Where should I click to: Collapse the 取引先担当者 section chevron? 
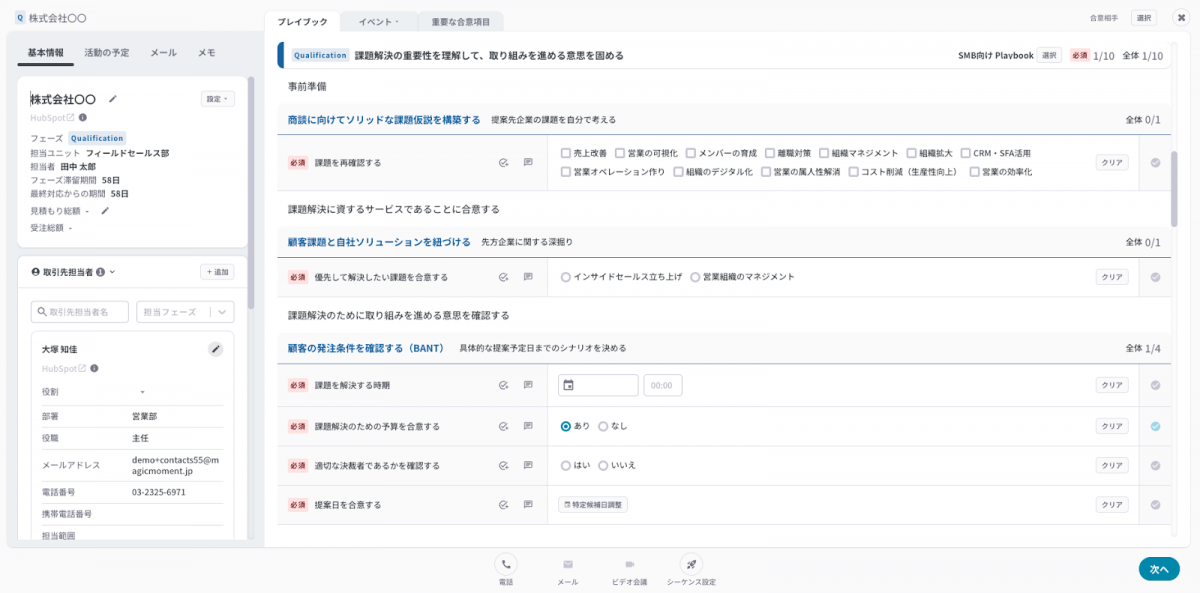(x=112, y=272)
